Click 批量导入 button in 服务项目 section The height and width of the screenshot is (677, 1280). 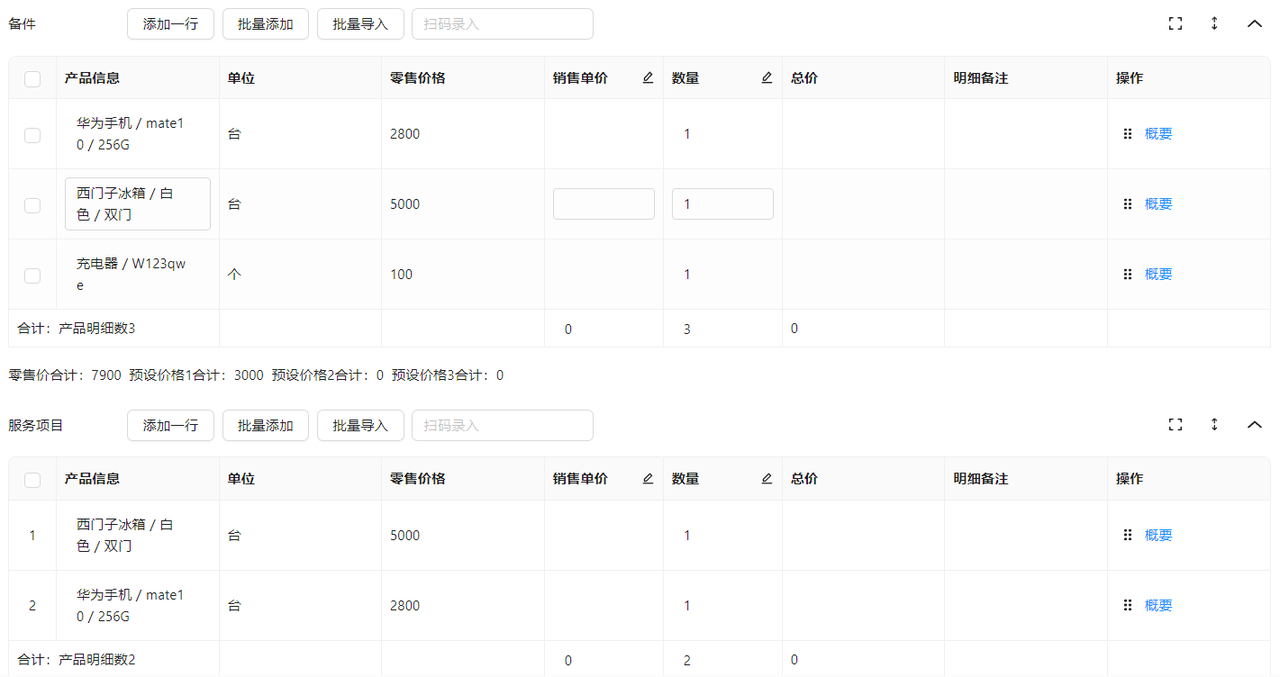[360, 425]
